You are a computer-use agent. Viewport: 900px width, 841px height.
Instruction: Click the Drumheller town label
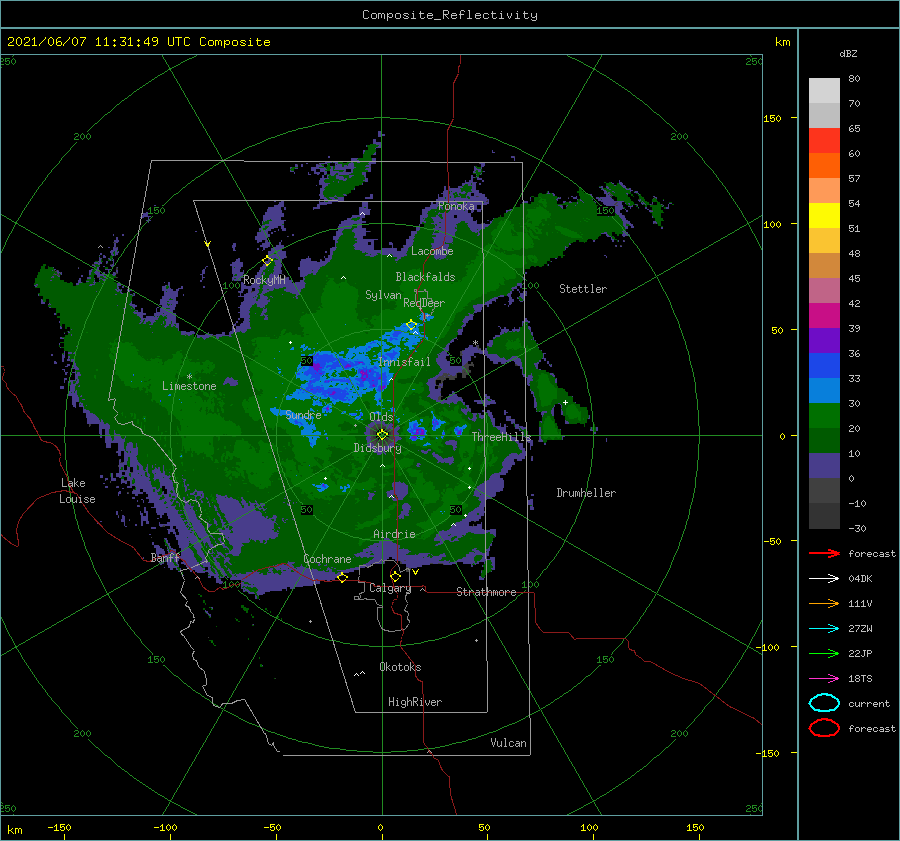tap(586, 493)
